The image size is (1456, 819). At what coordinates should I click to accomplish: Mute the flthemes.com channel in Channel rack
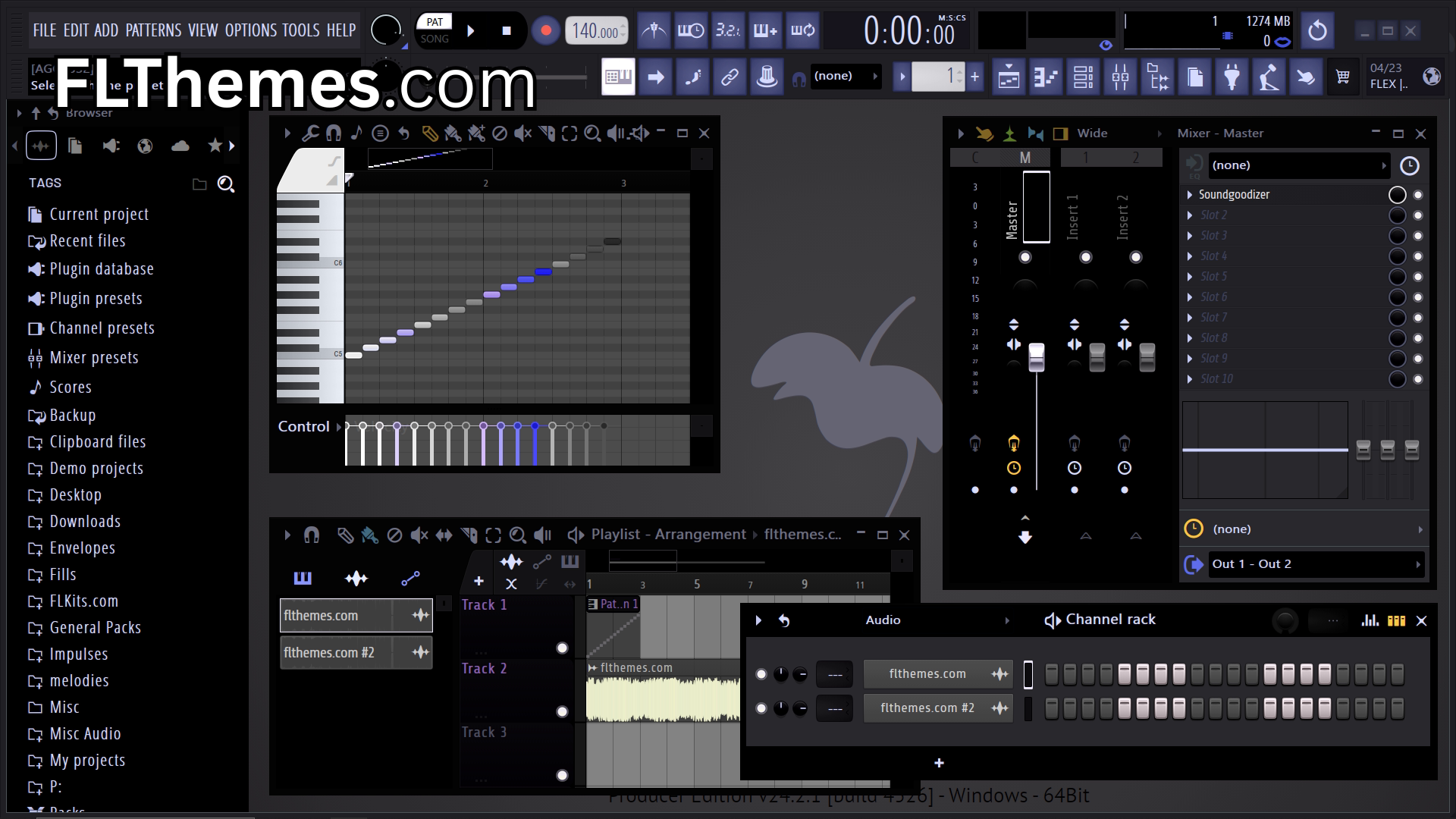point(761,674)
